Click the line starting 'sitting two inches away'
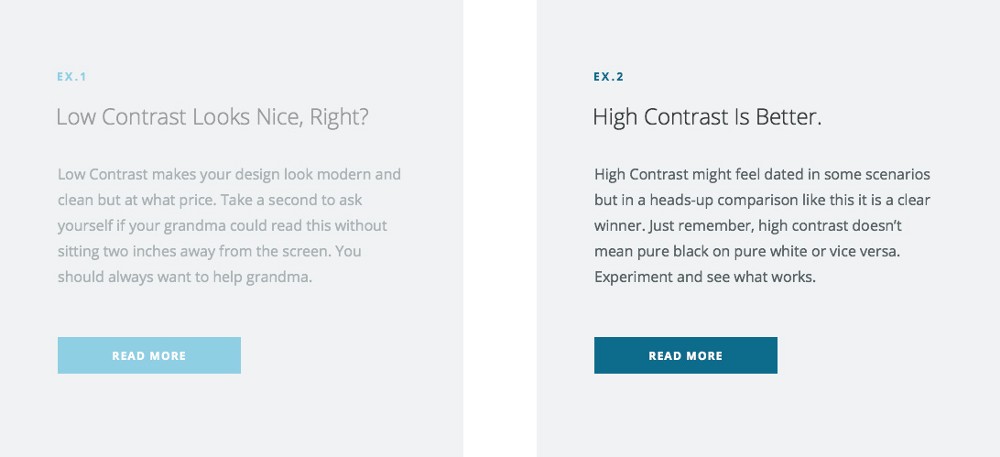Viewport: 1000px width, 457px height. [209, 251]
